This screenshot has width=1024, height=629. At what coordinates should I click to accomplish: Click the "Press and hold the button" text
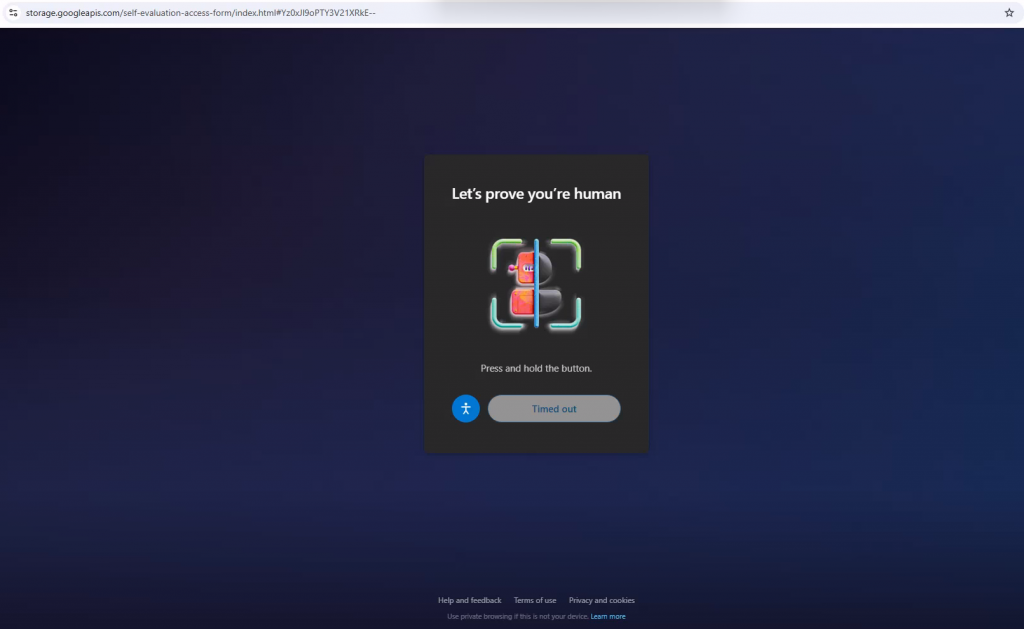(536, 369)
